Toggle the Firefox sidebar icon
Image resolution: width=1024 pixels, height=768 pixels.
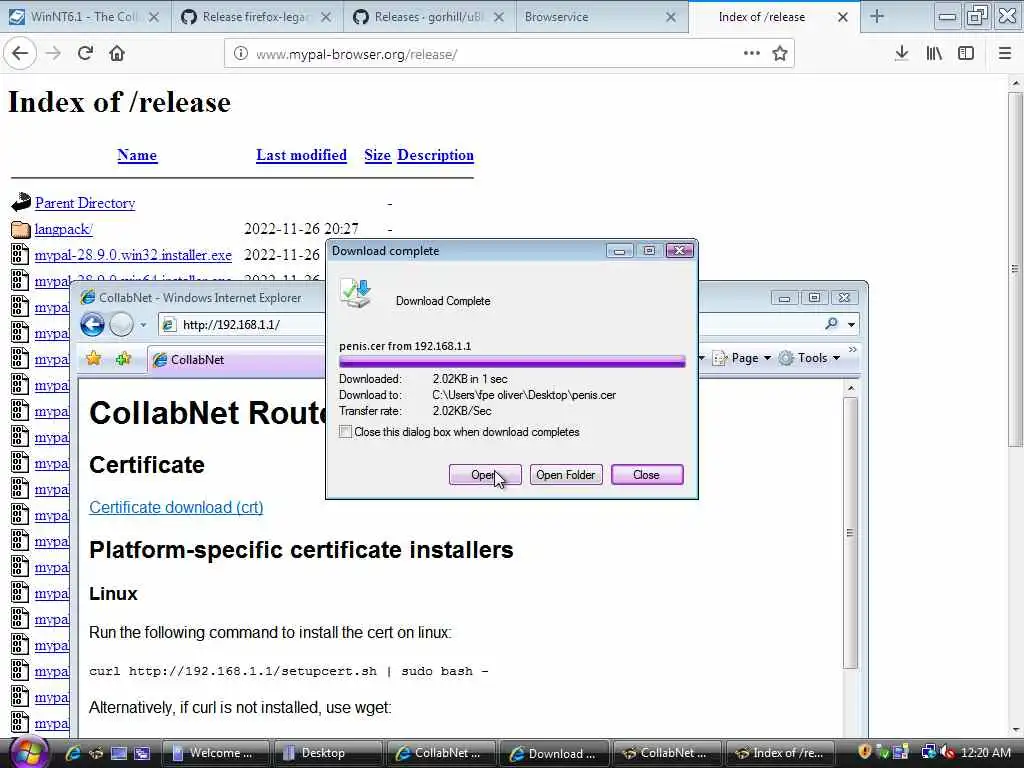[x=966, y=54]
